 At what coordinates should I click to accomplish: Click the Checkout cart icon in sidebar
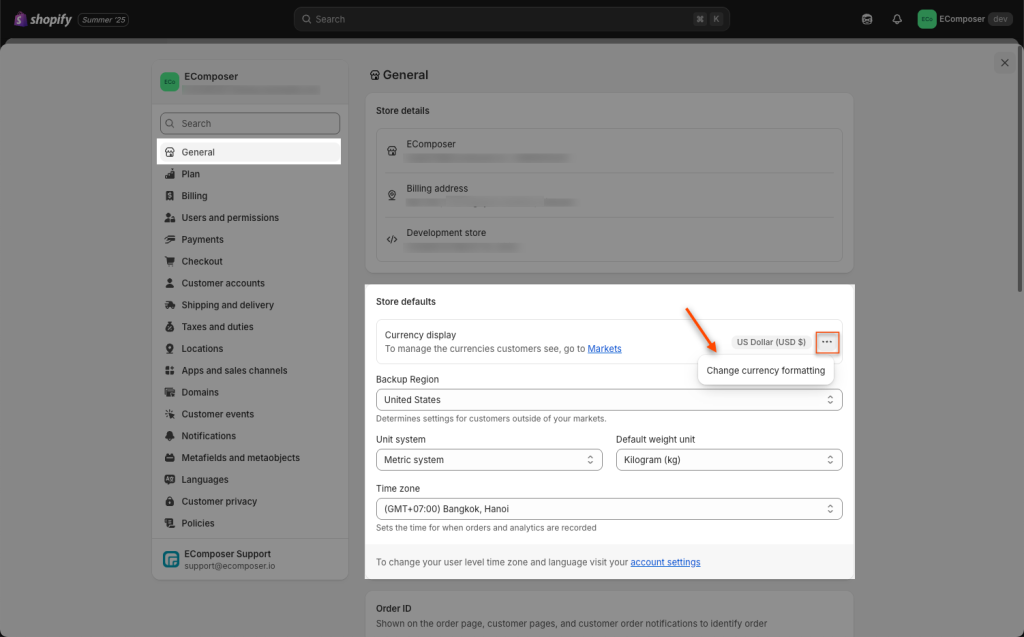coord(170,261)
